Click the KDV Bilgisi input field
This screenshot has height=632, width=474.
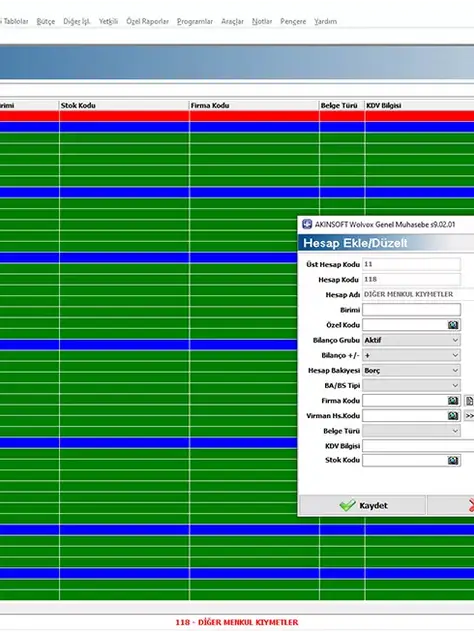click(418, 446)
